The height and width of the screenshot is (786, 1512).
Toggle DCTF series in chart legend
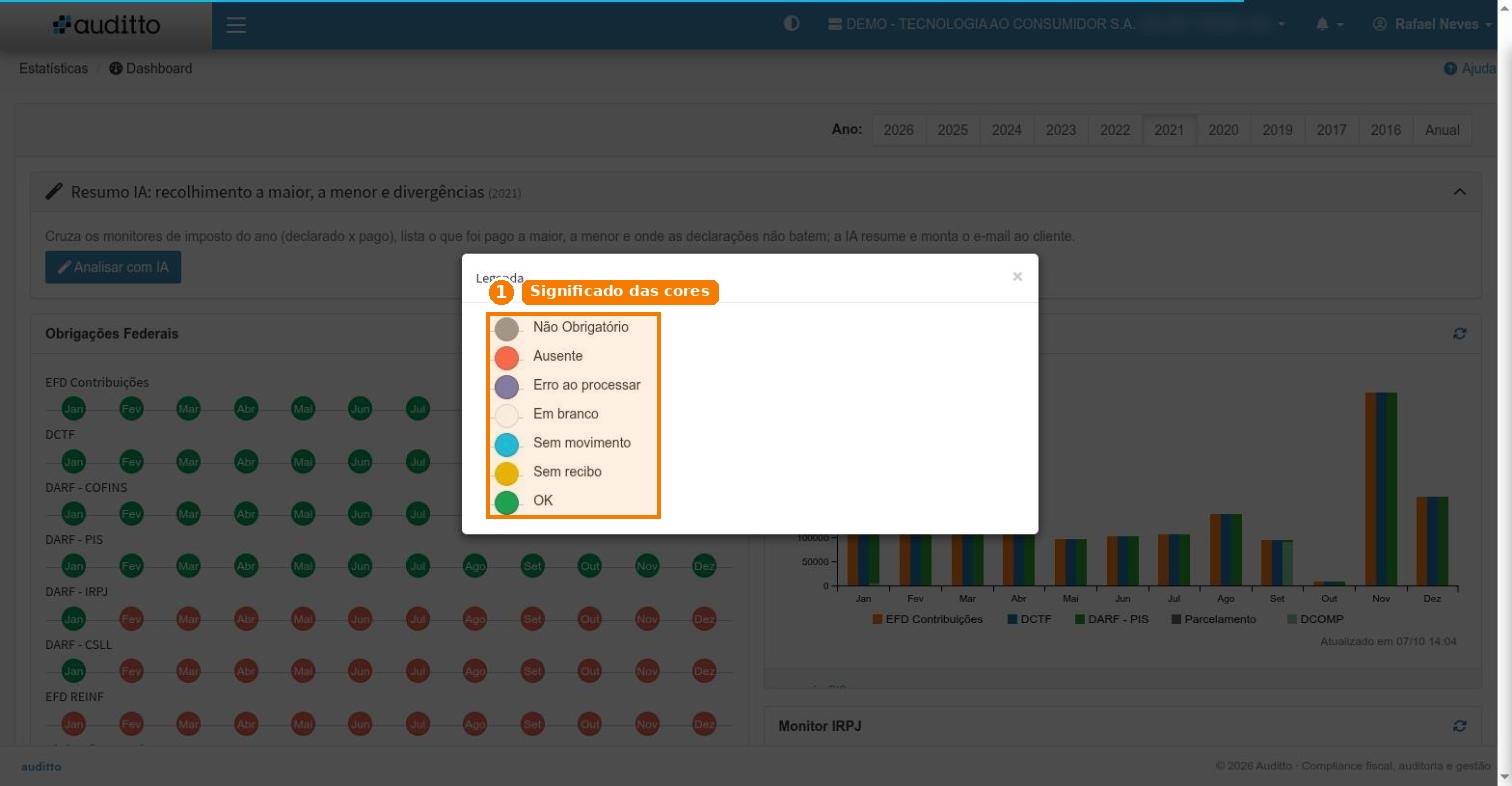[1029, 619]
